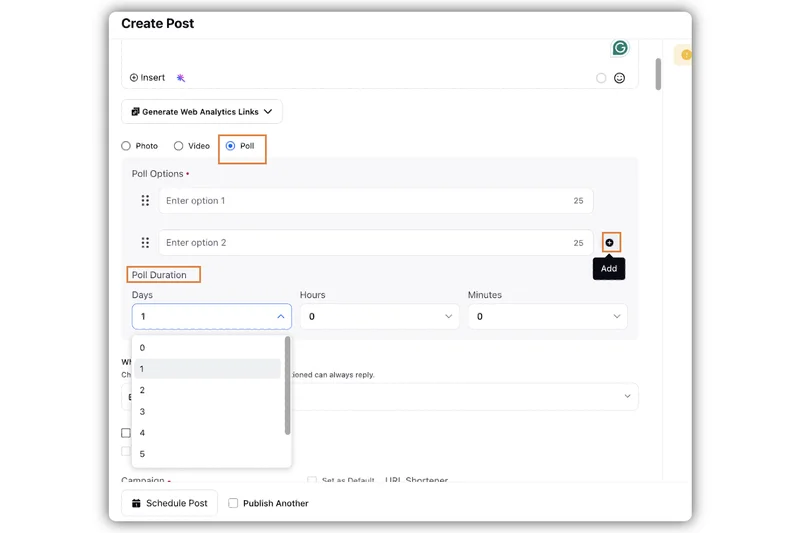The width and height of the screenshot is (800, 533).
Task: Open the emoji picker smiley icon
Action: 620,78
